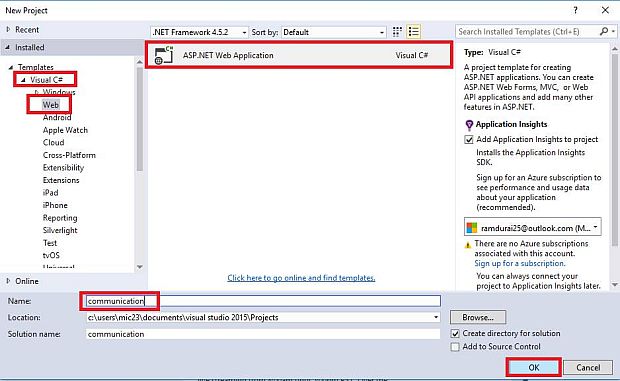Select the Web template category
620x381 pixels.
(x=51, y=105)
